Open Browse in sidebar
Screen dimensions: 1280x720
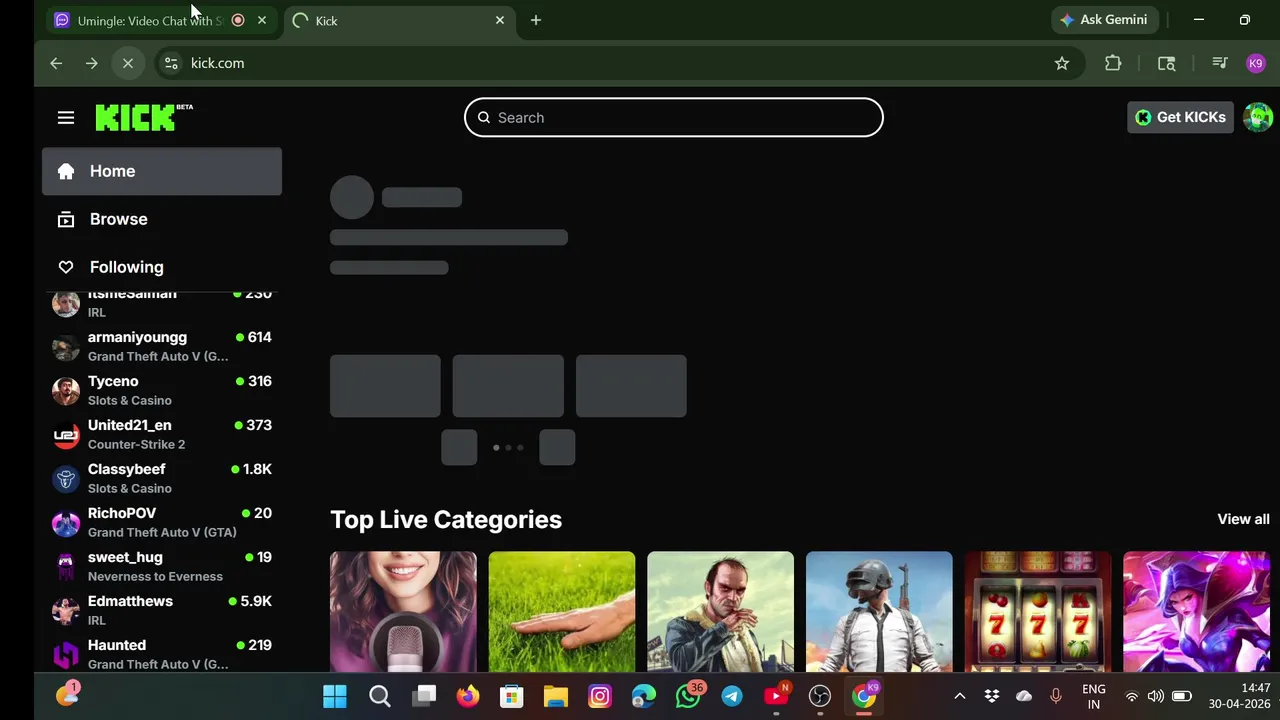162,219
